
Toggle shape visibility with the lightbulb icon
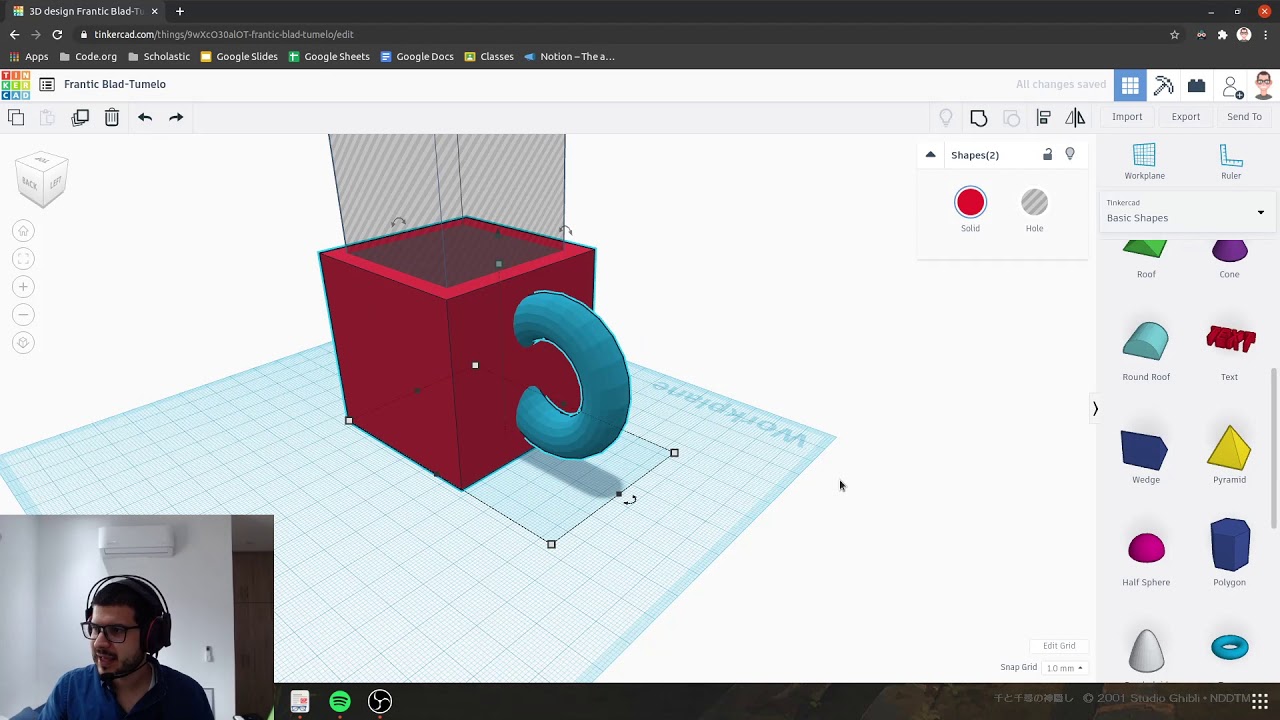[1070, 155]
